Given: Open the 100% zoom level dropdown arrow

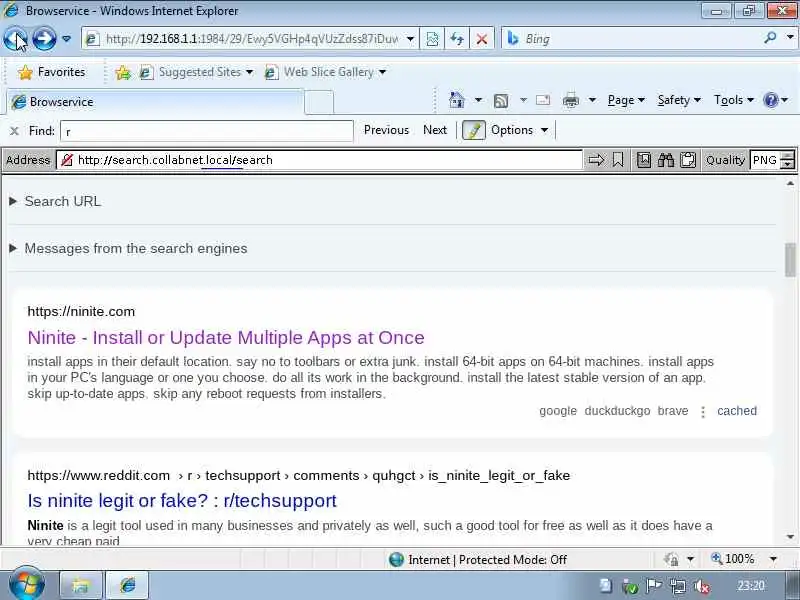Looking at the screenshot, I should pyautogui.click(x=773, y=560).
